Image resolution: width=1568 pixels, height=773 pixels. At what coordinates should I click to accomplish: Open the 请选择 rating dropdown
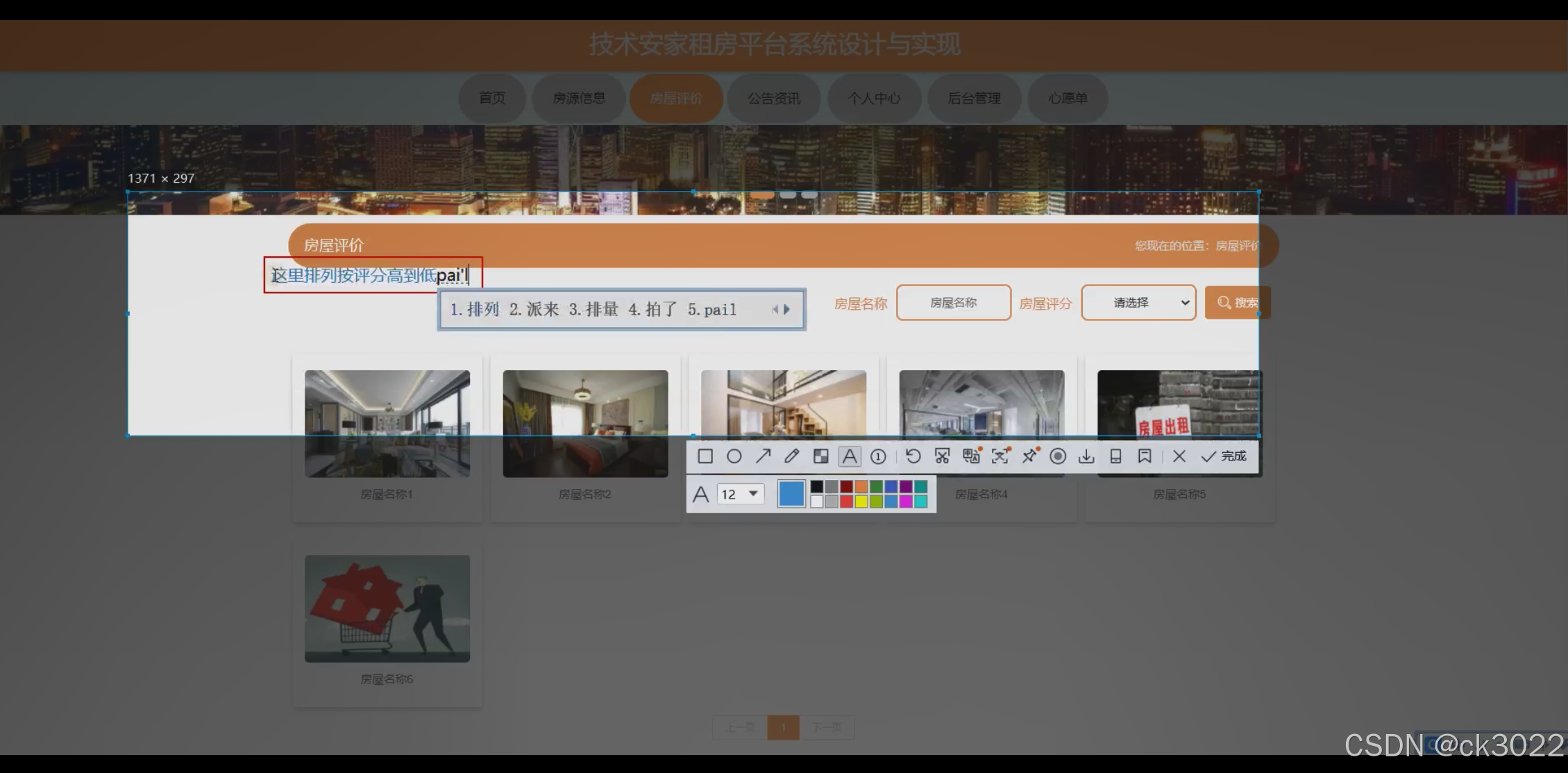[1138, 303]
